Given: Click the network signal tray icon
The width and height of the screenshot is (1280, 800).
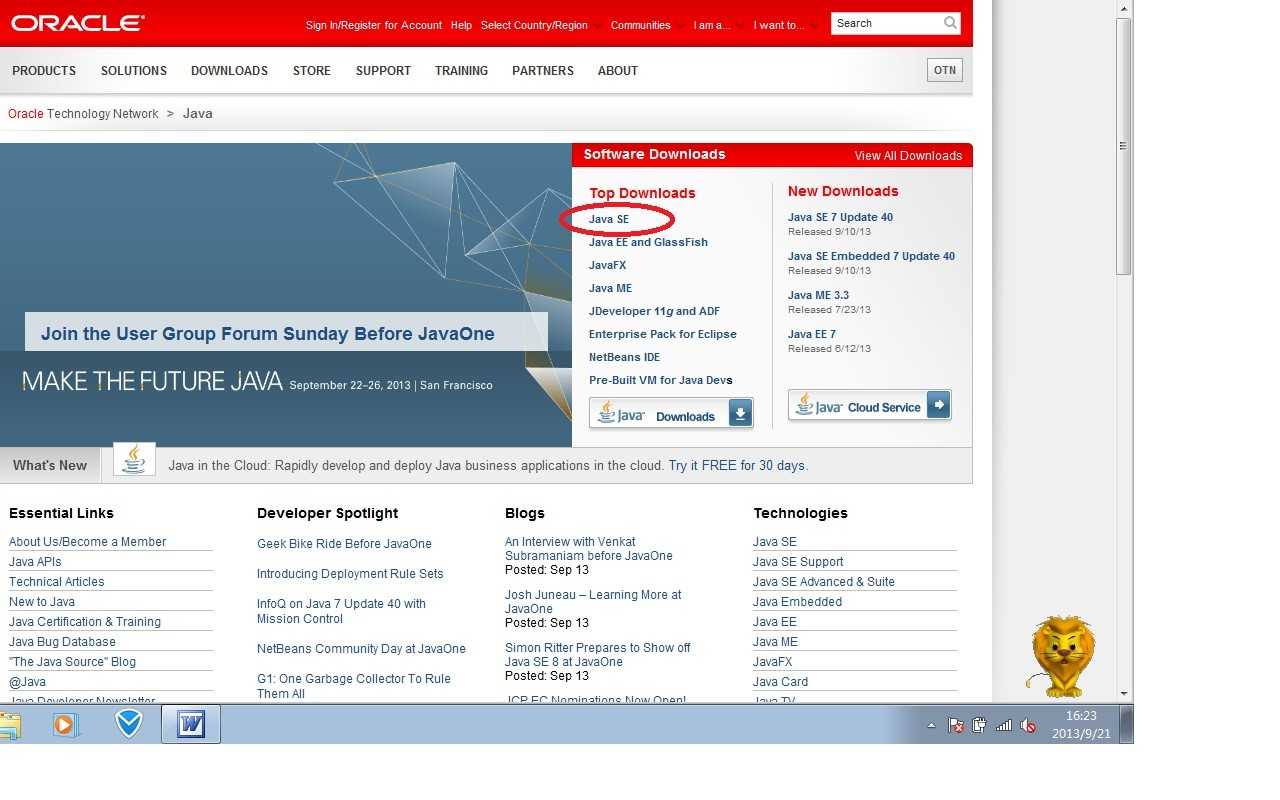Looking at the screenshot, I should (x=1004, y=726).
